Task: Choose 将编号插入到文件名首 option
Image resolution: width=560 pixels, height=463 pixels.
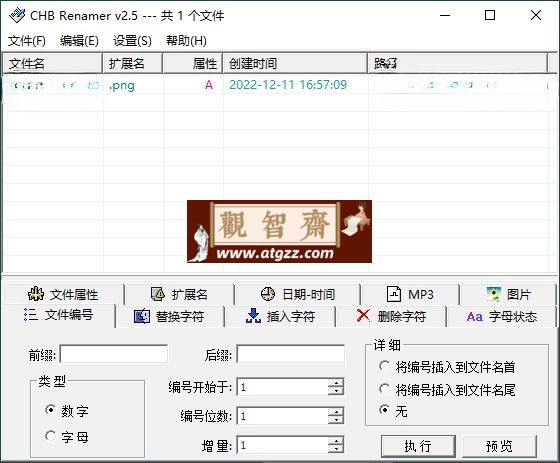Action: click(384, 366)
